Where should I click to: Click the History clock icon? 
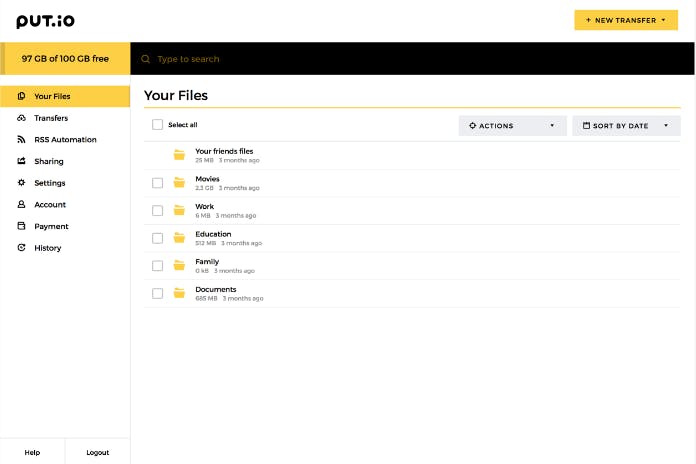21,247
